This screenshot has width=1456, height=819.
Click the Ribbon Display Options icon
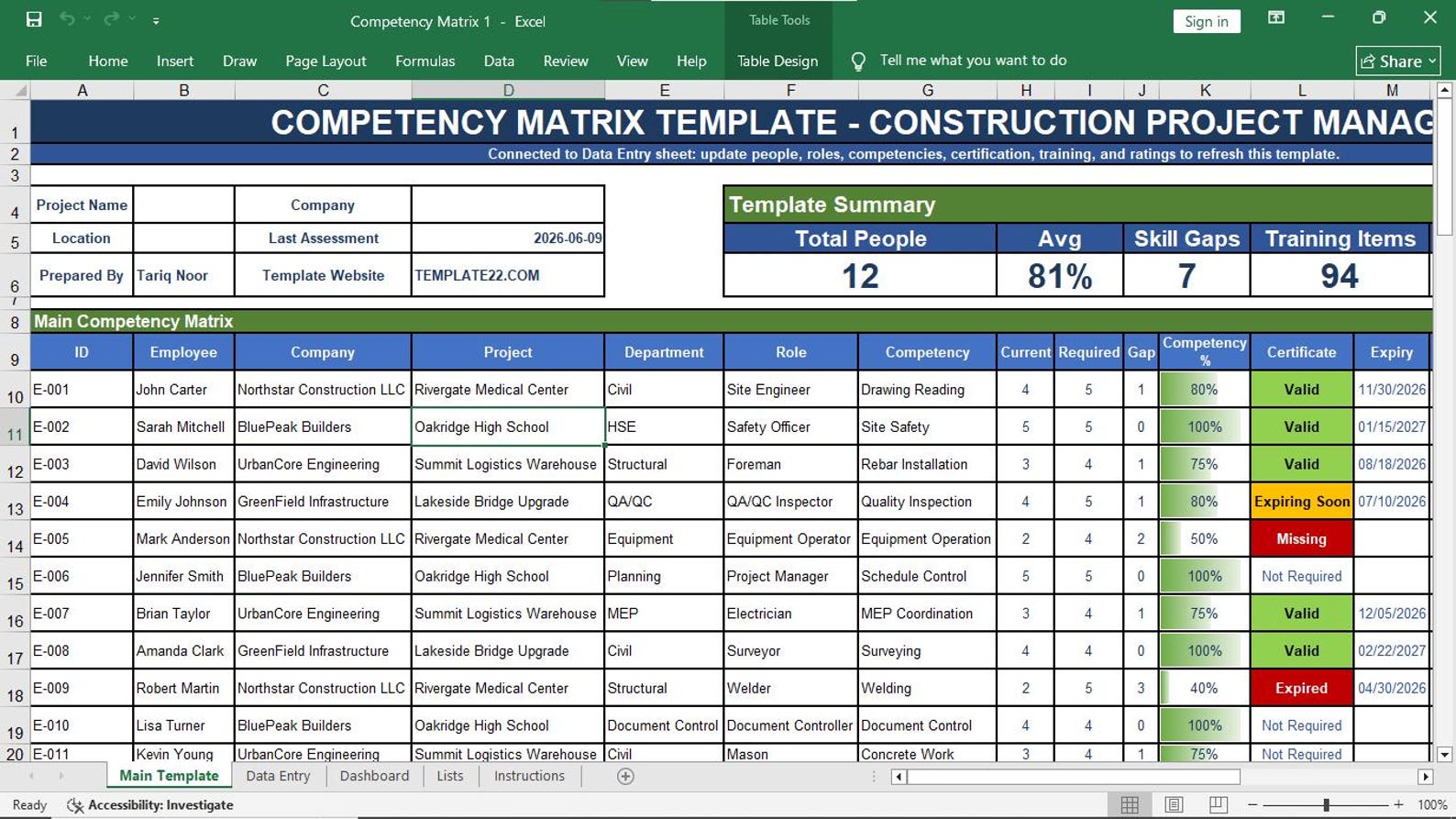pyautogui.click(x=1275, y=18)
